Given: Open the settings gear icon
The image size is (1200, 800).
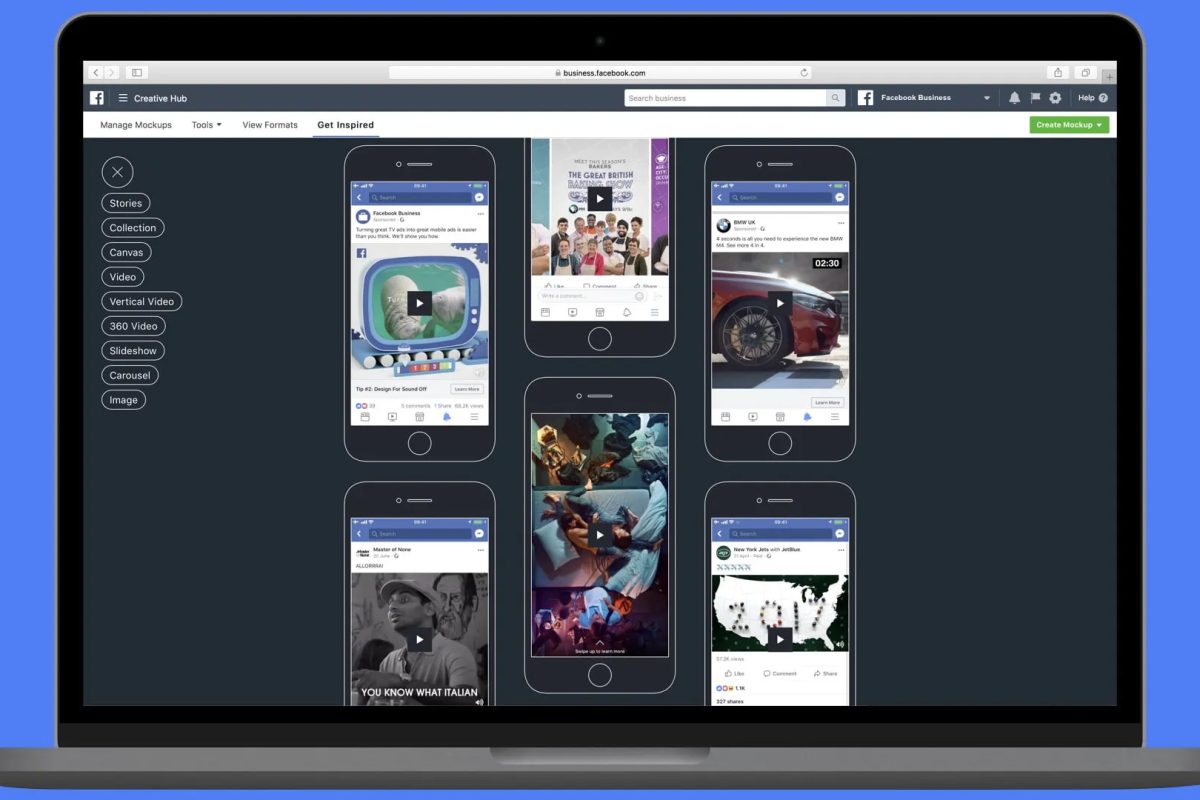Looking at the screenshot, I should click(1055, 98).
